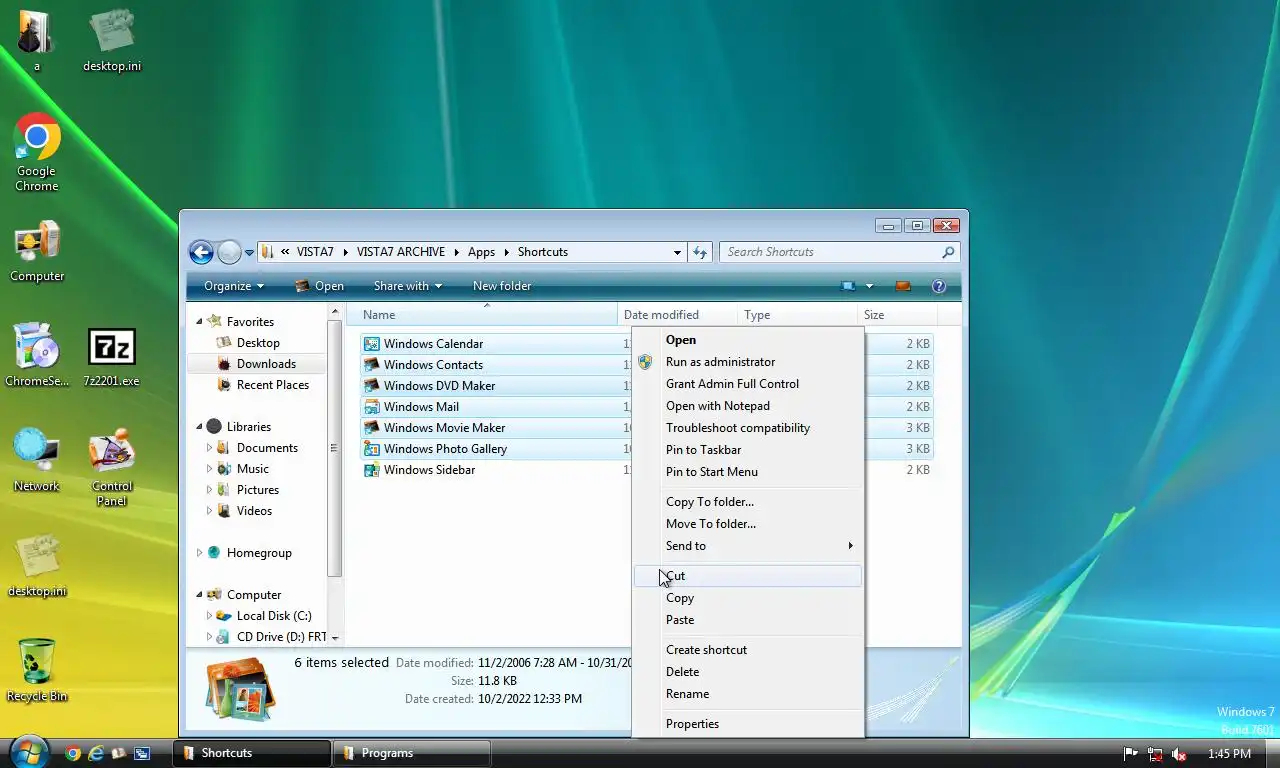Click the Windows Calendar file icon
This screenshot has width=1280, height=768.
point(372,344)
